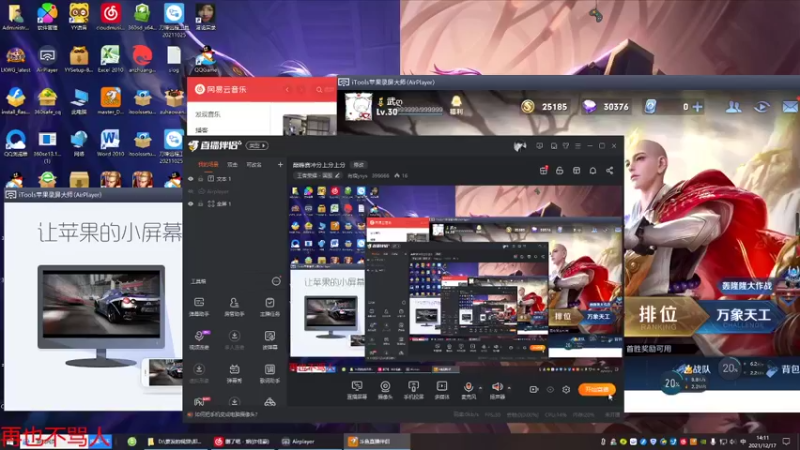Viewport: 800px width, 450px height.
Task: Click the plus icon beside the 0 currency
Action: pos(697,107)
